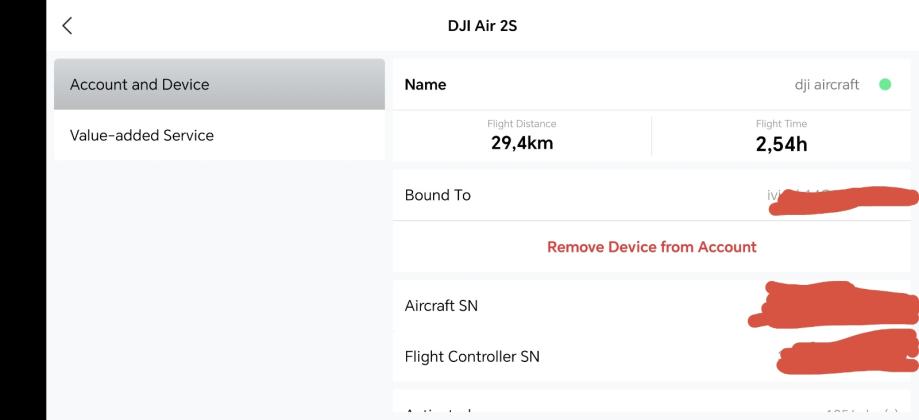The image size is (919, 420).
Task: Tap the partially visible row at the bottom
Action: [x=651, y=408]
